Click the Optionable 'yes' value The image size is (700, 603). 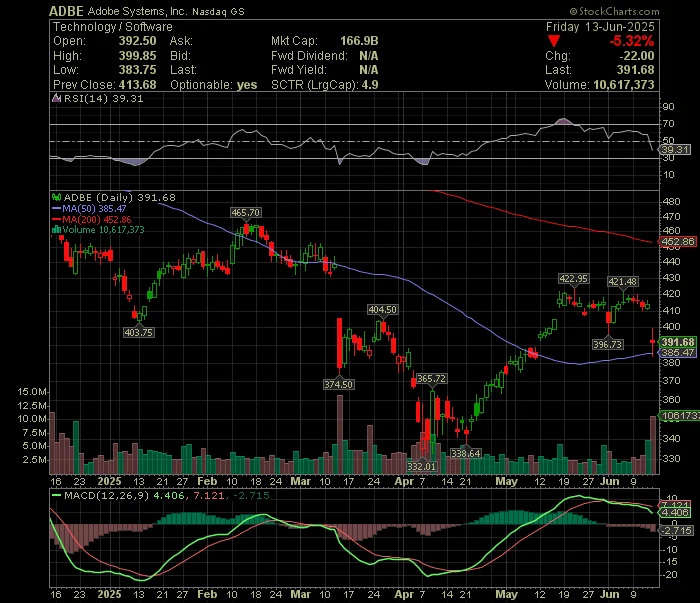point(247,85)
